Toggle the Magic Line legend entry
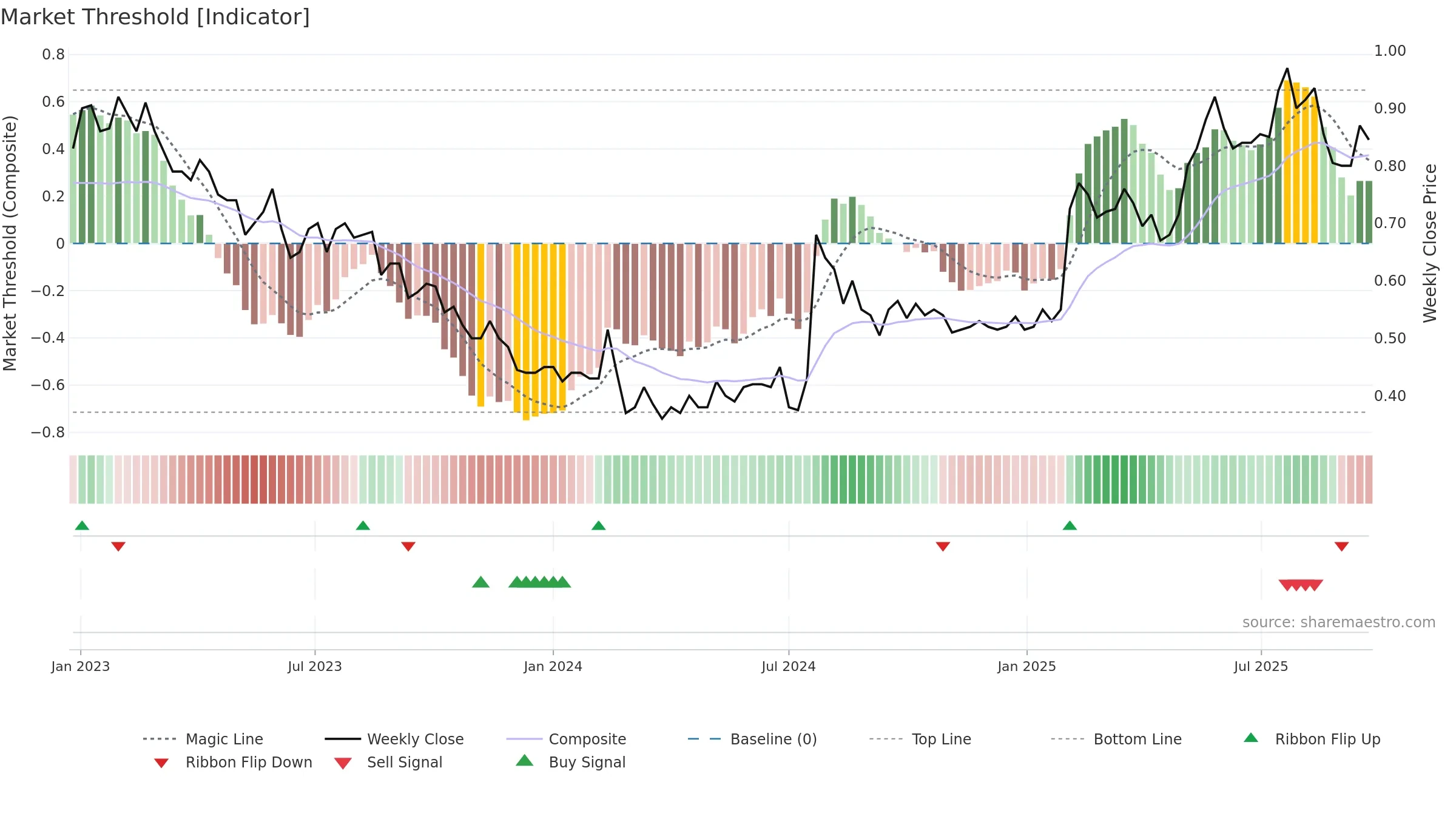Image resolution: width=1456 pixels, height=819 pixels. [203, 739]
